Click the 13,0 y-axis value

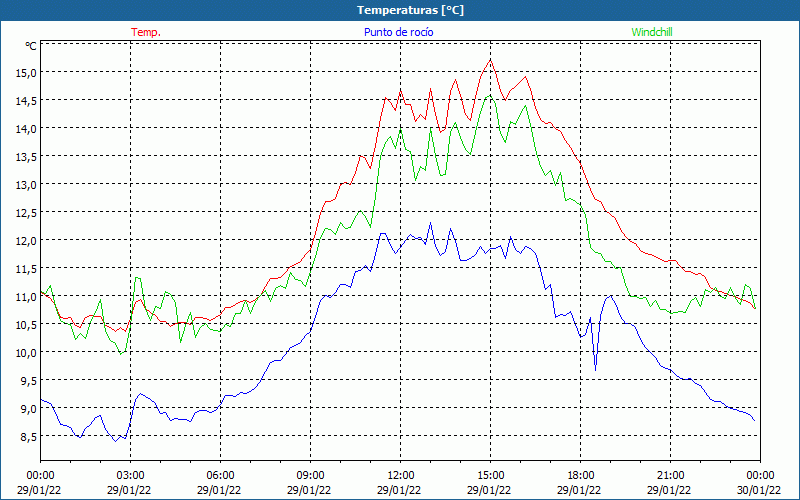(27, 185)
